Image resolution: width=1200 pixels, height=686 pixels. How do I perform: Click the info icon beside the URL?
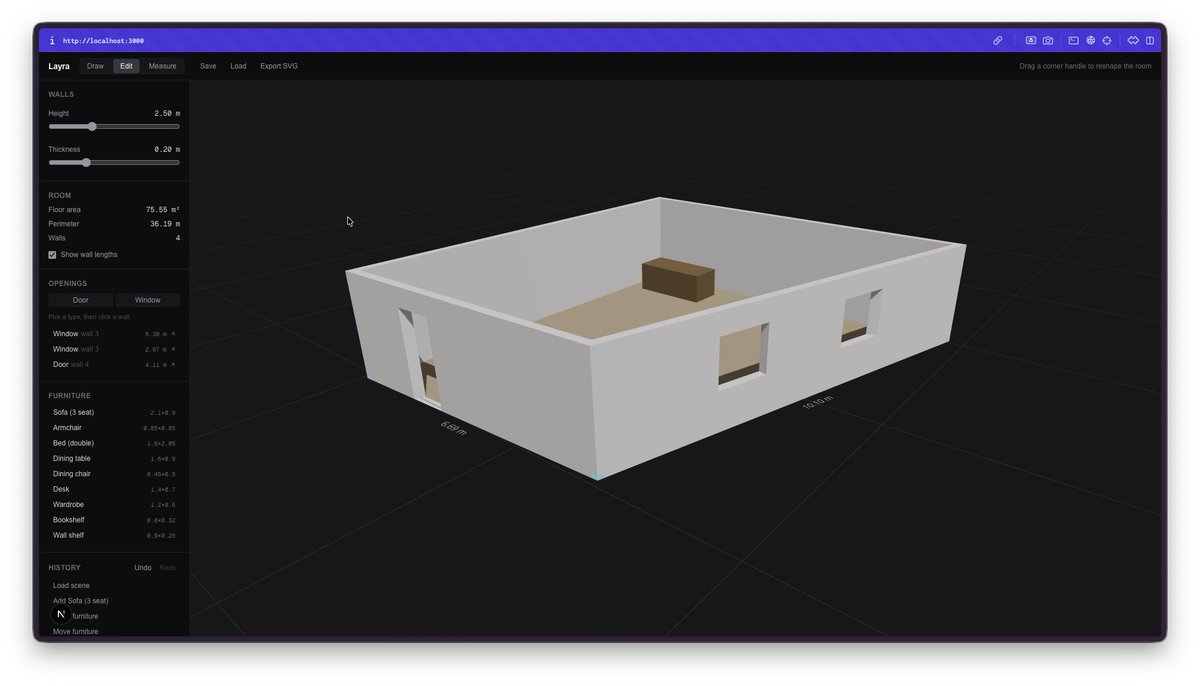pyautogui.click(x=52, y=41)
